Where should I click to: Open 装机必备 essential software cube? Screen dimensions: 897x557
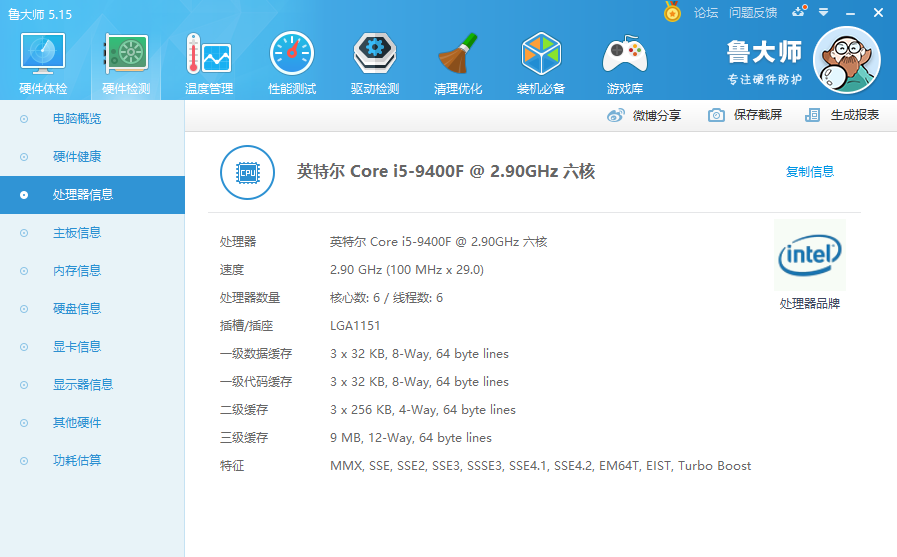(x=541, y=64)
